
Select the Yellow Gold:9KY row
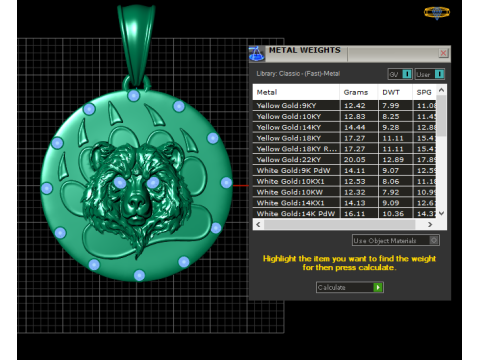(344, 106)
